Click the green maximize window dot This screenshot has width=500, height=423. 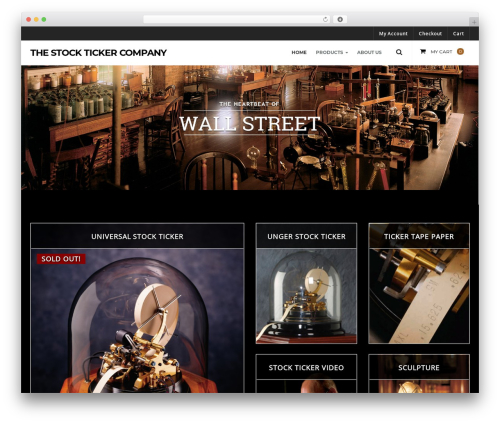point(44,19)
